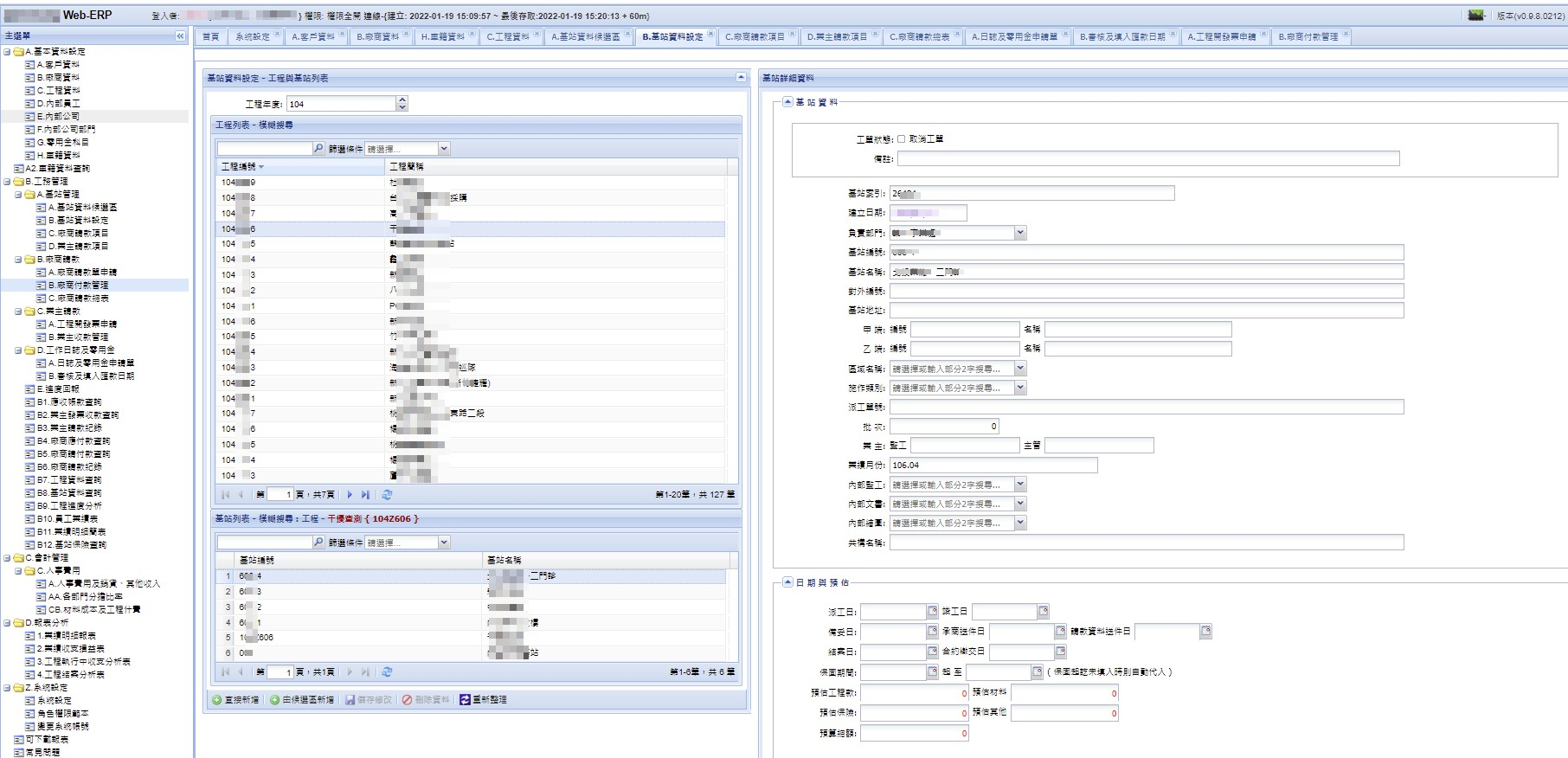Go to last page in 工程列表 pager

[365, 495]
